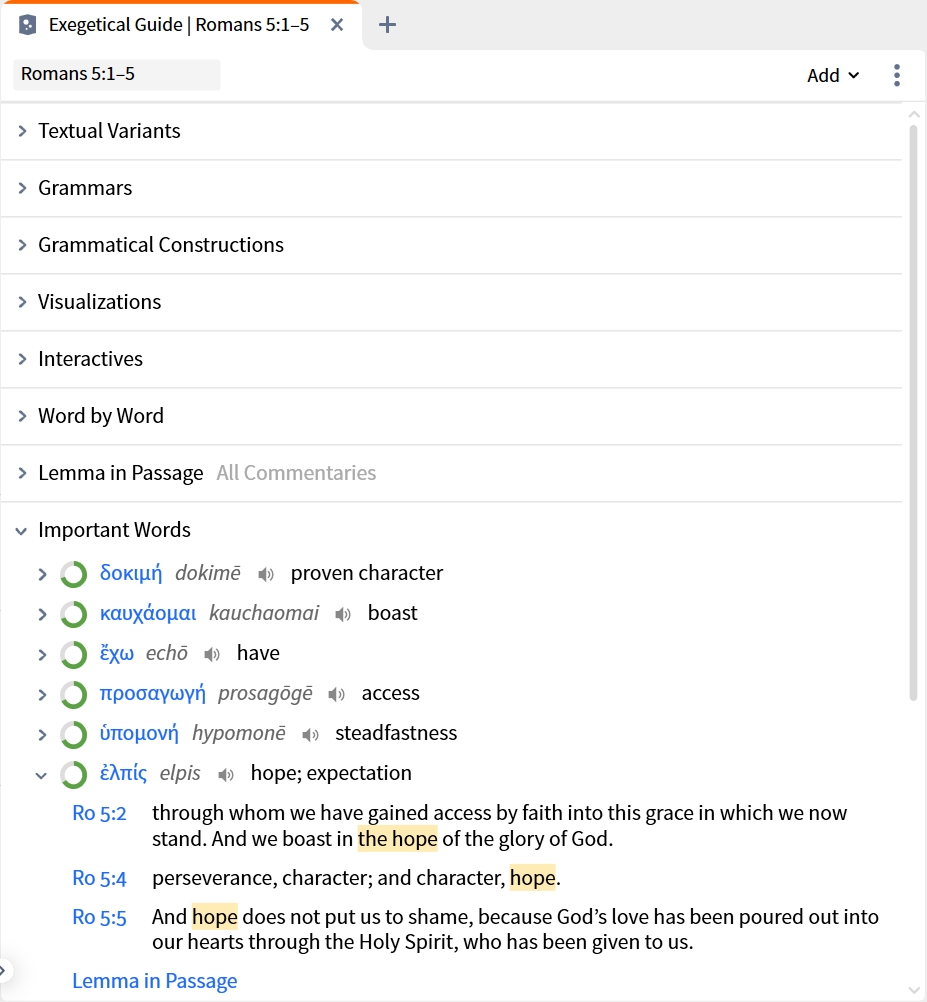Play pronunciation audio for elpis
The image size is (927, 1002).
(x=226, y=775)
